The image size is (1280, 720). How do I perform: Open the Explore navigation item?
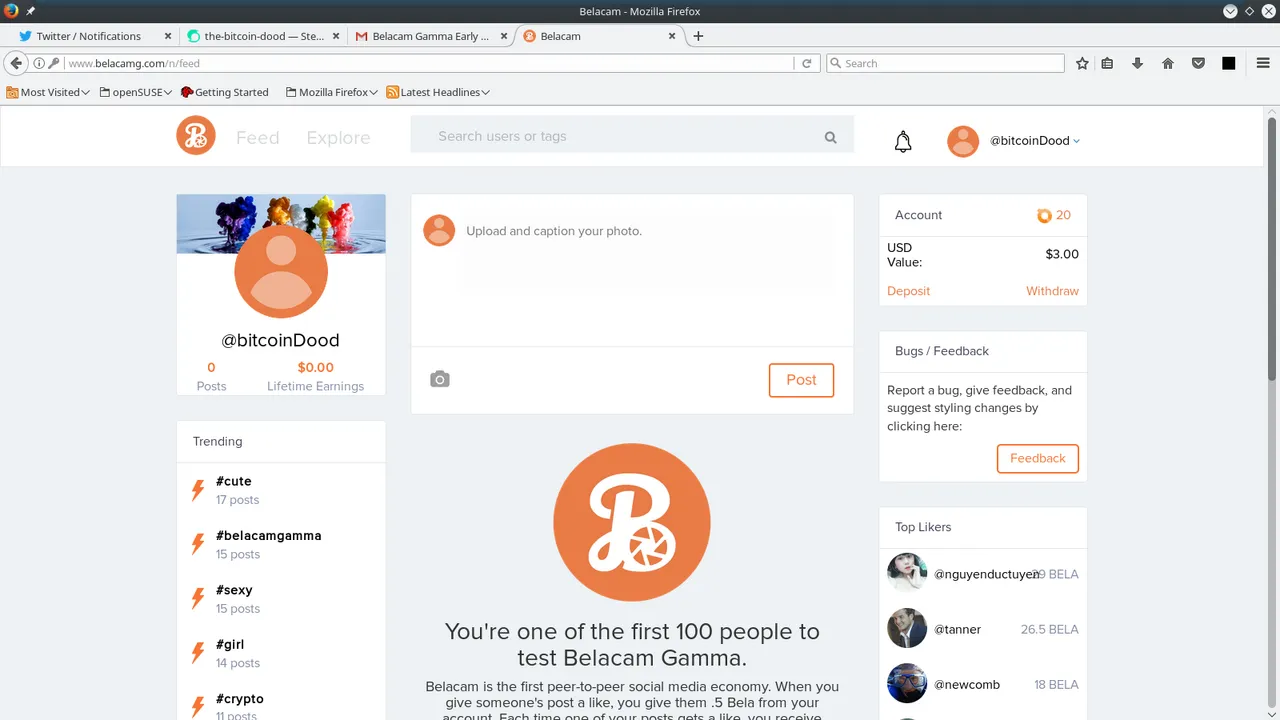tap(338, 138)
